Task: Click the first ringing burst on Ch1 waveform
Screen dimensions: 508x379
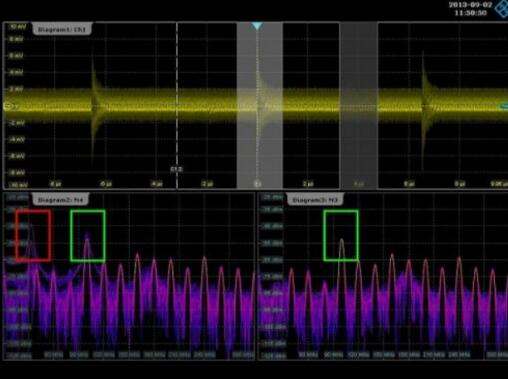Action: click(95, 107)
